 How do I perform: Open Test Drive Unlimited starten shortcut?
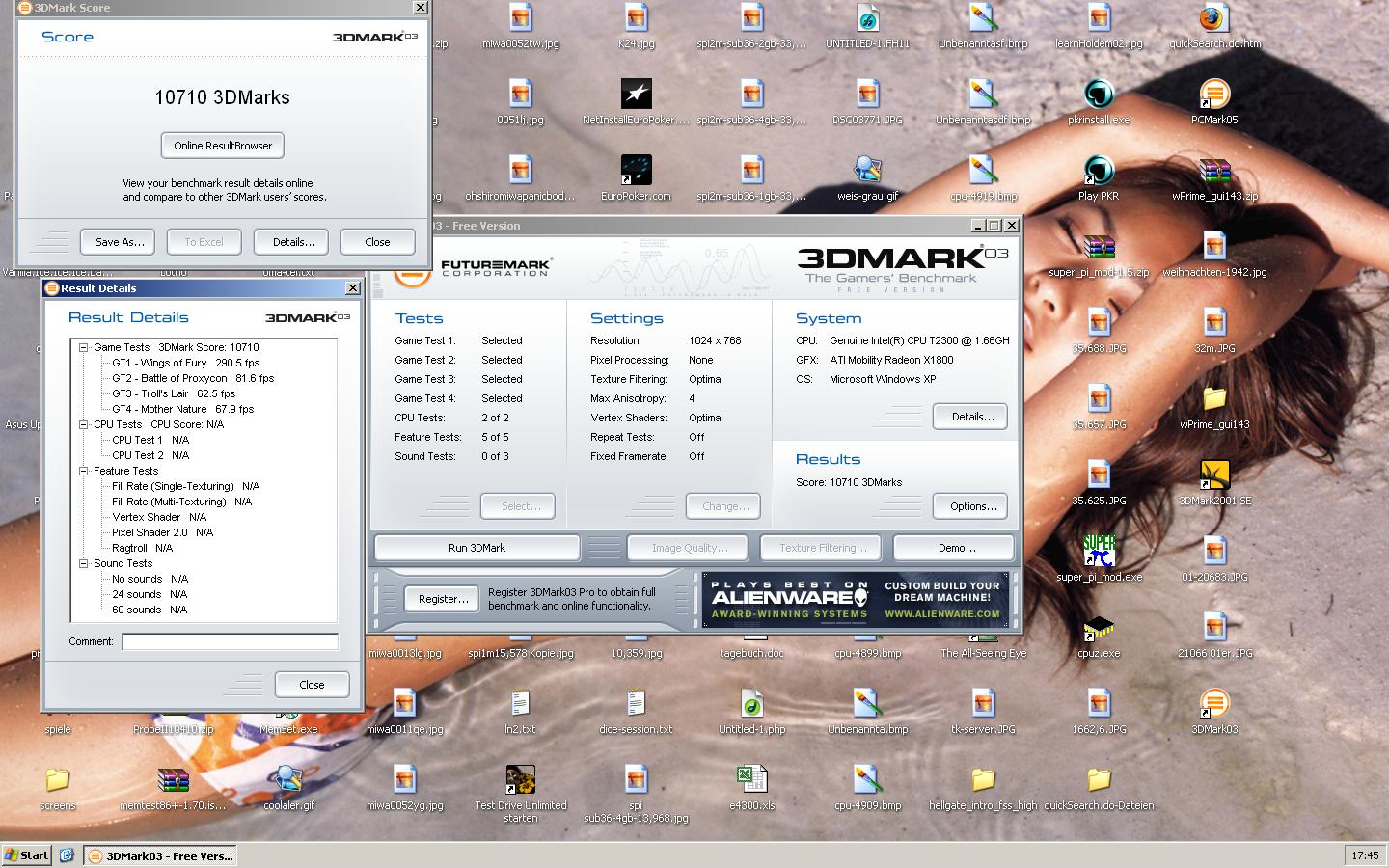520,793
